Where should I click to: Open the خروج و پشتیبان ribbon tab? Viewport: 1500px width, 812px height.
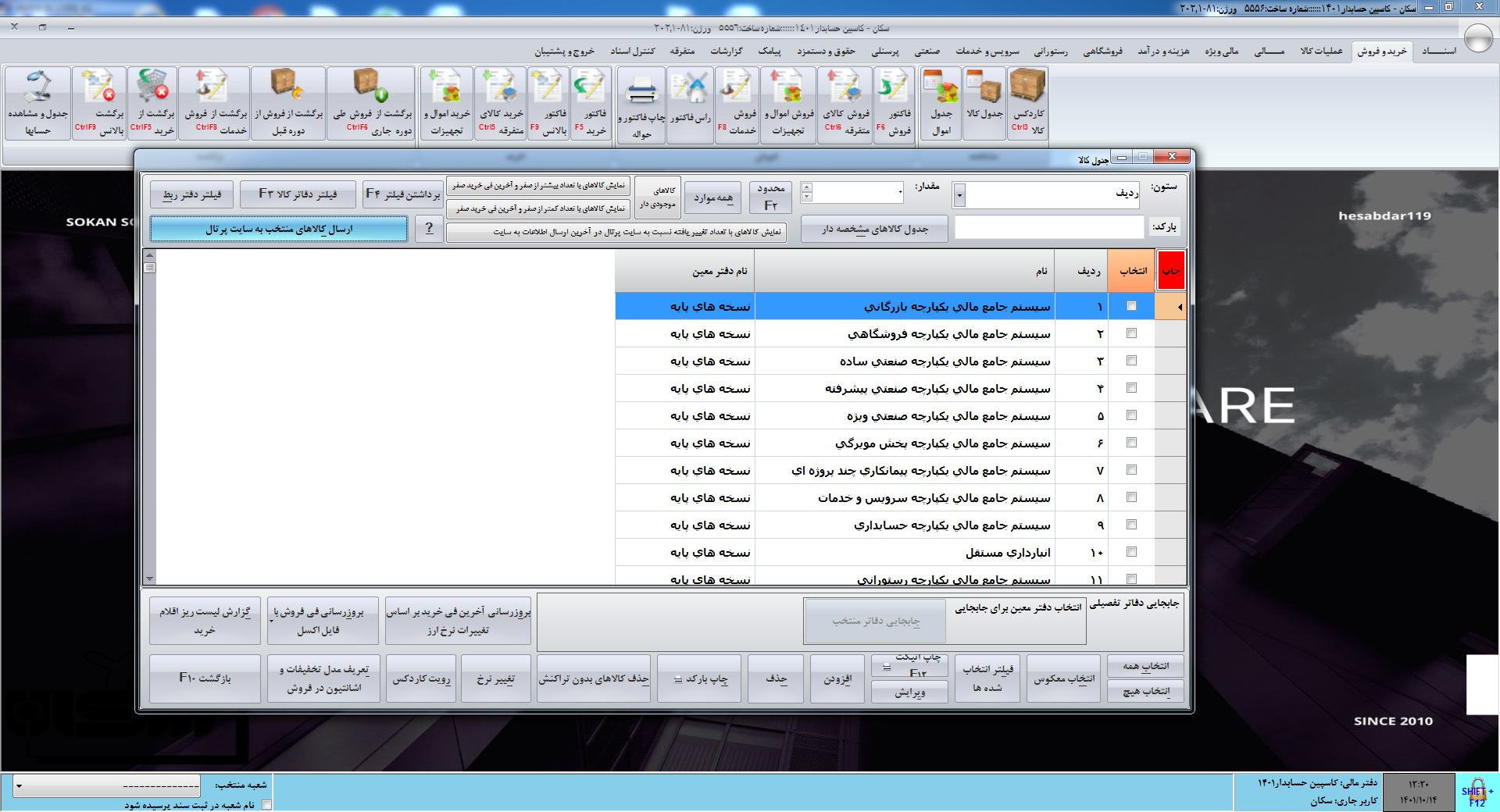[x=564, y=51]
